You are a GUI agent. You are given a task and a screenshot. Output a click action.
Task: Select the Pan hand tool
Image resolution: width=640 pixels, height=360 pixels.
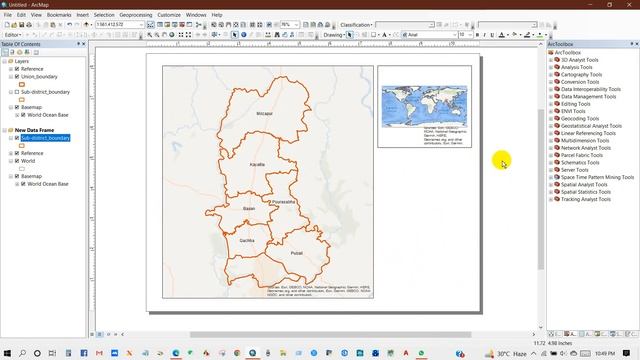tap(164, 35)
